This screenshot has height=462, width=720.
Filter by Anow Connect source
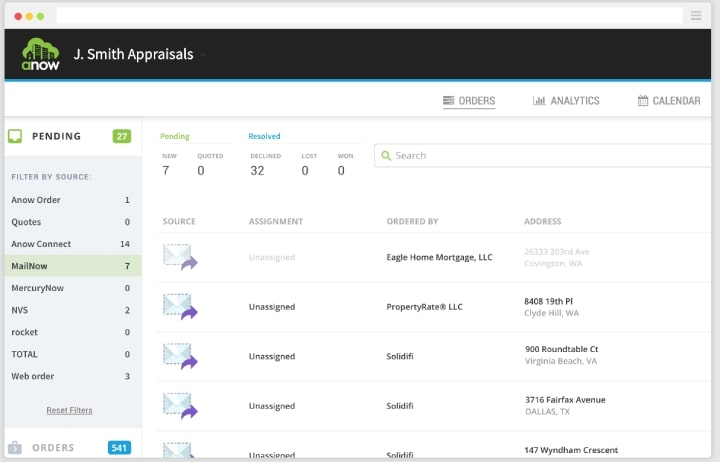point(73,244)
